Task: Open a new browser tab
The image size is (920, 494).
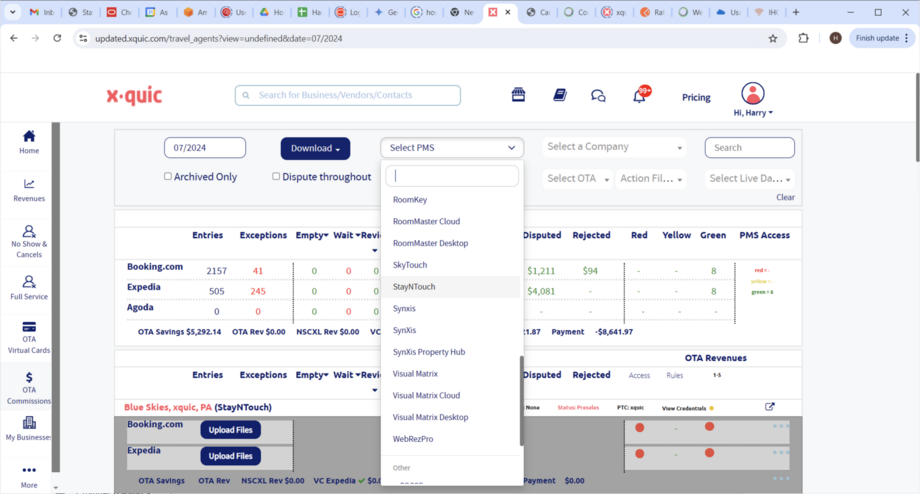Action: click(796, 12)
